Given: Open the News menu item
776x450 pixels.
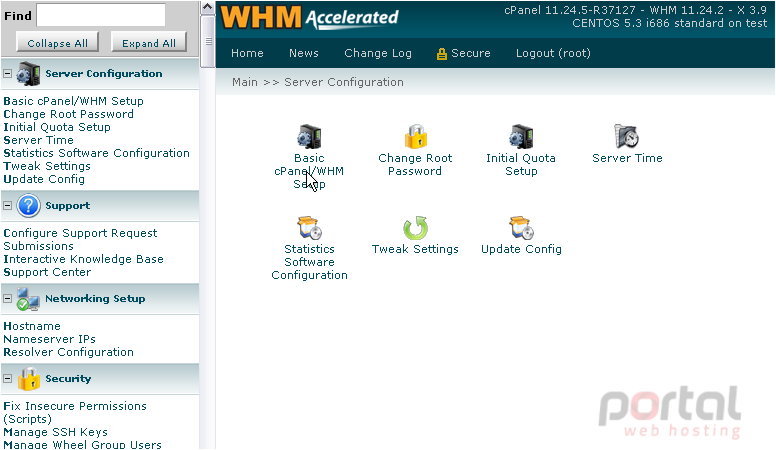Looking at the screenshot, I should click(x=303, y=53).
